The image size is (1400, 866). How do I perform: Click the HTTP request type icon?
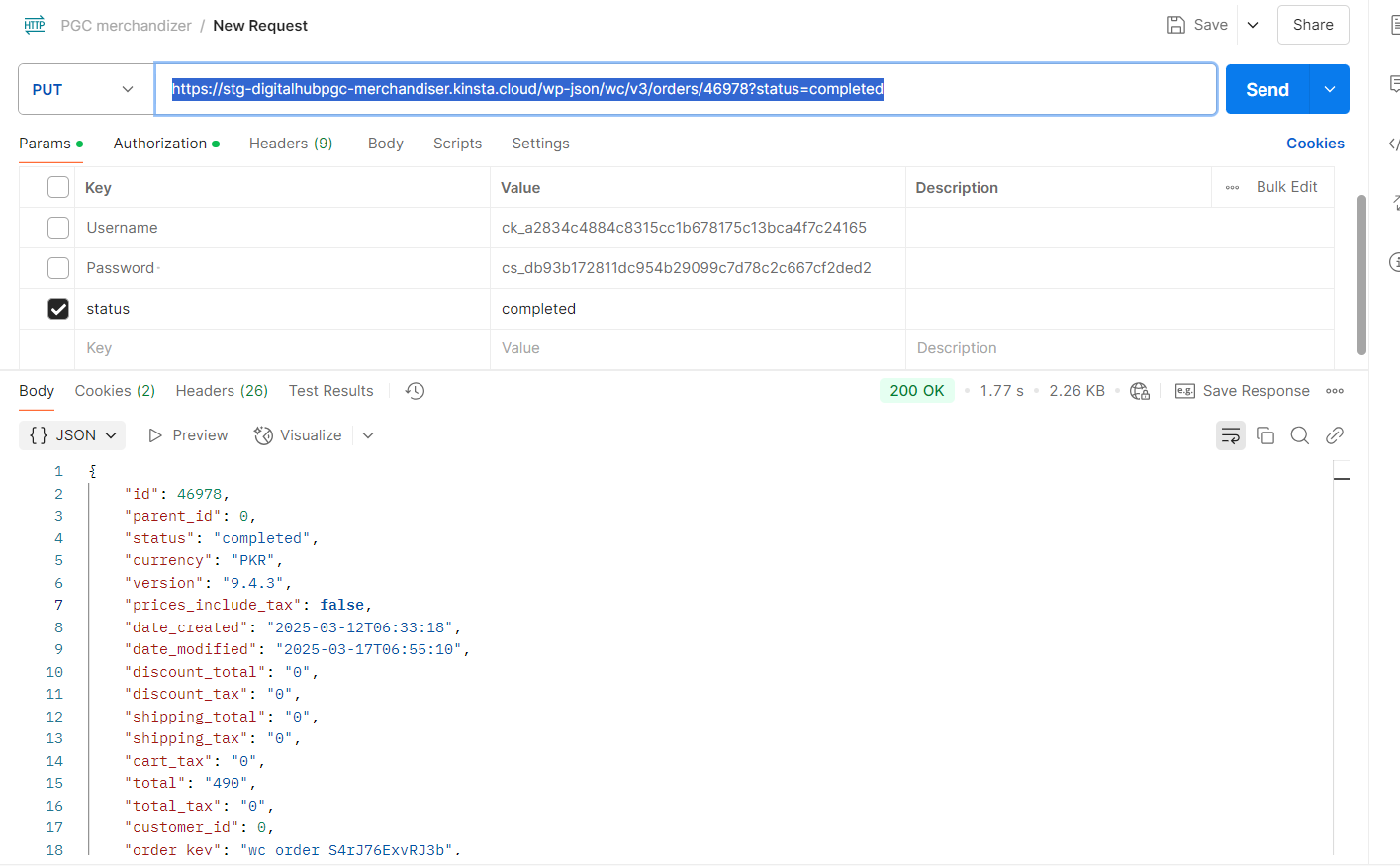pos(35,25)
